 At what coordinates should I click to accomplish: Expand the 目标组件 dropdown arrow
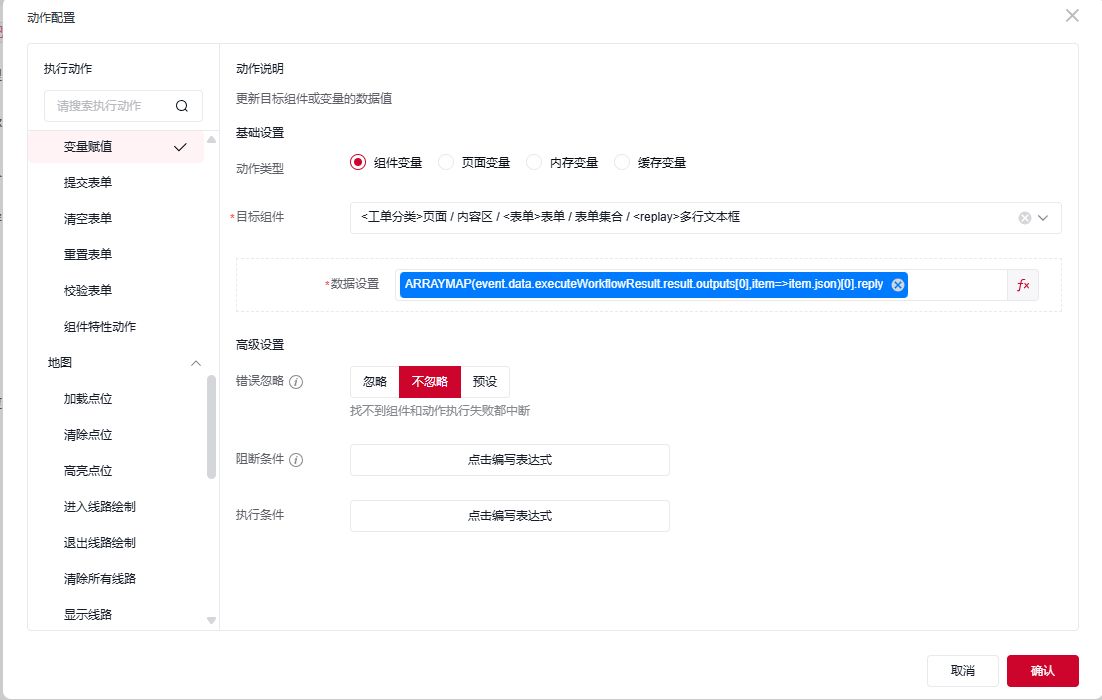pos(1044,218)
